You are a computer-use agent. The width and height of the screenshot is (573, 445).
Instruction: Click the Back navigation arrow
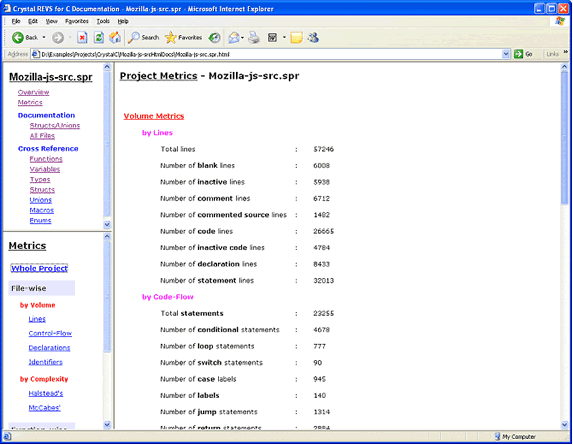[18, 37]
